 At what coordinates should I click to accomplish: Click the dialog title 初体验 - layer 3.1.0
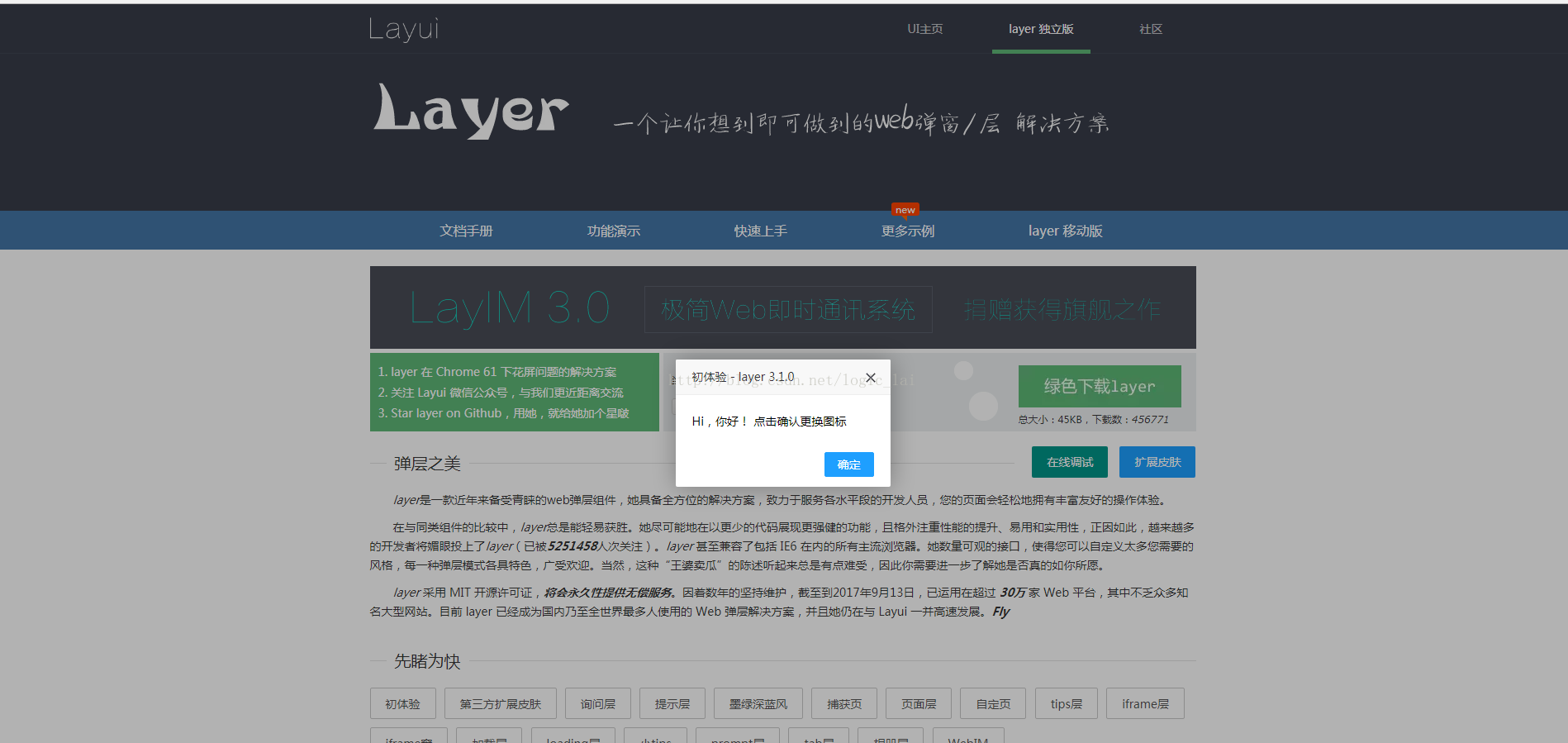[x=743, y=377]
